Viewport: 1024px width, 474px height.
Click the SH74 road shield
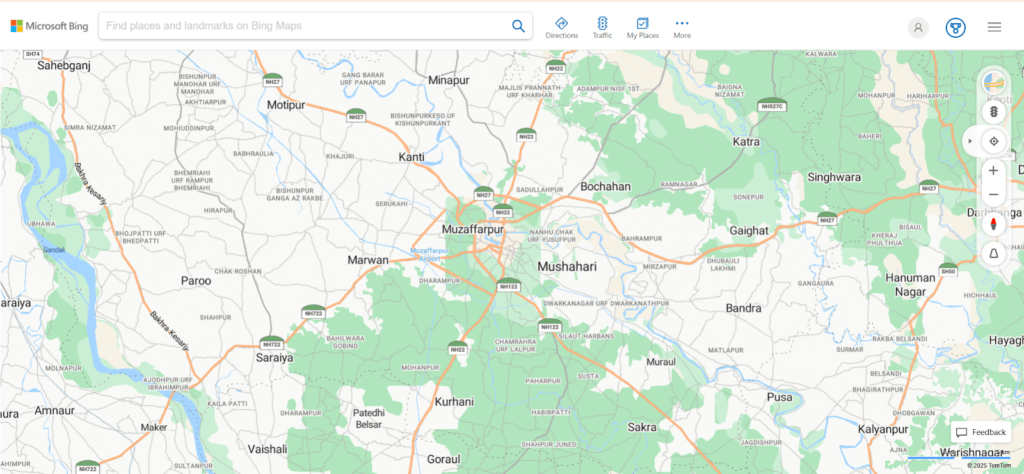coord(33,54)
